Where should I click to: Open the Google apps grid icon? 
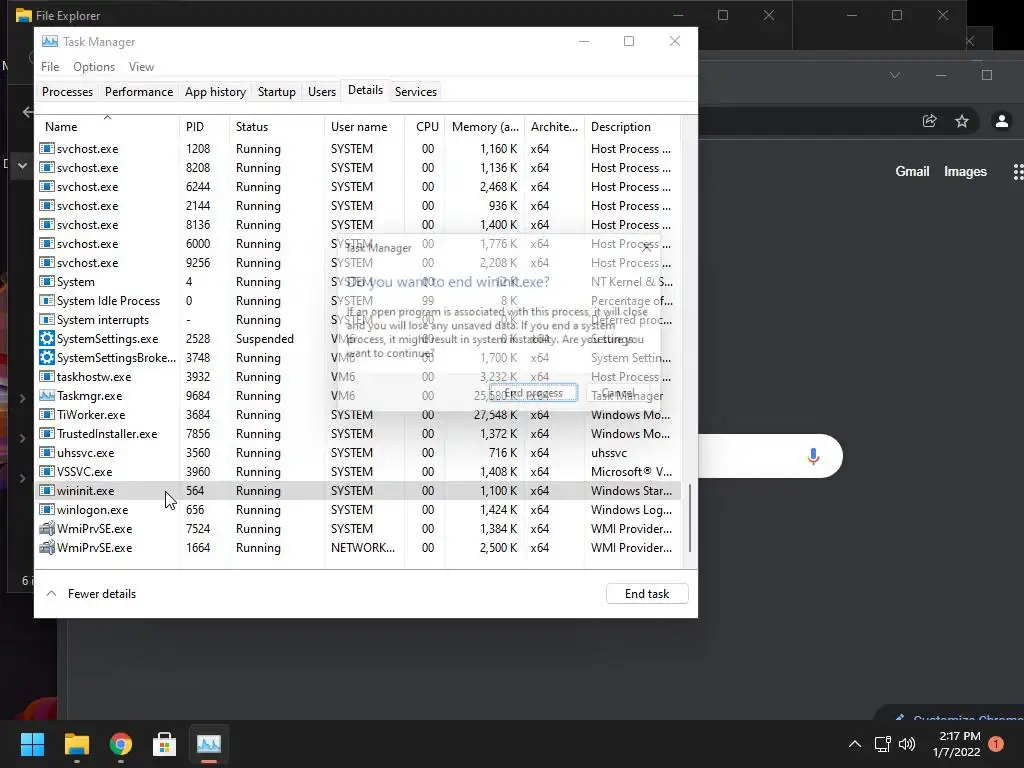1018,171
